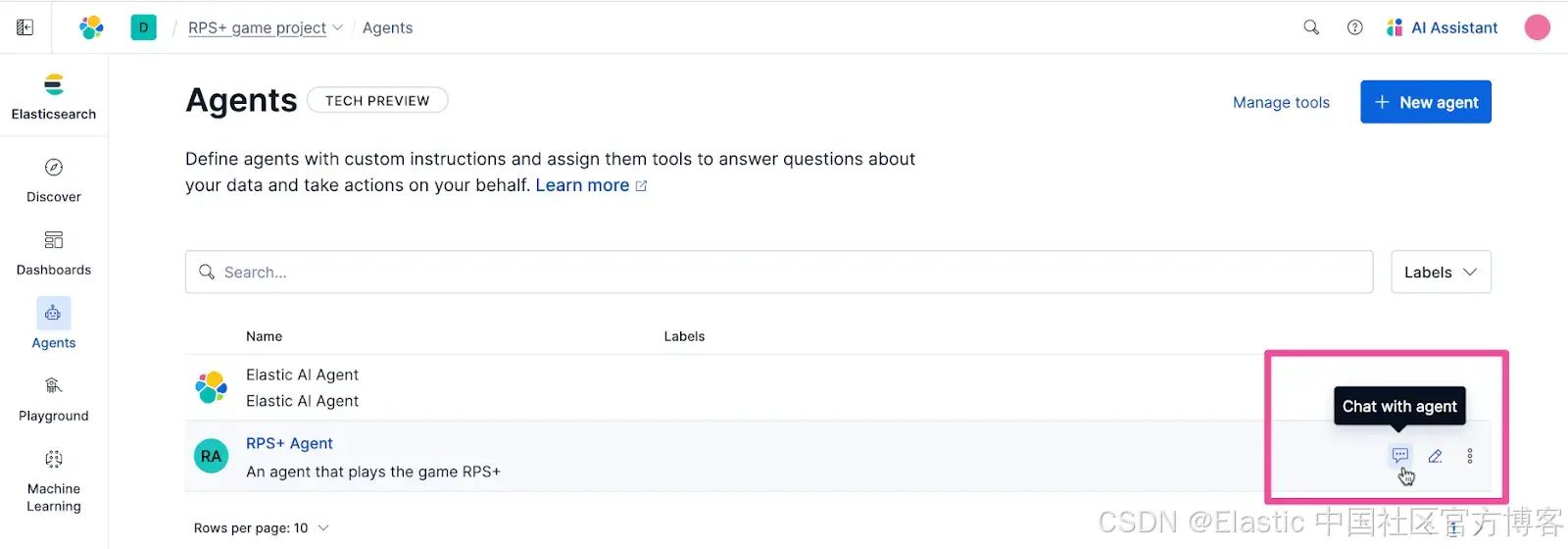This screenshot has width=1568, height=549.
Task: Expand the RPS+ game project dropdown
Action: pyautogui.click(x=265, y=27)
